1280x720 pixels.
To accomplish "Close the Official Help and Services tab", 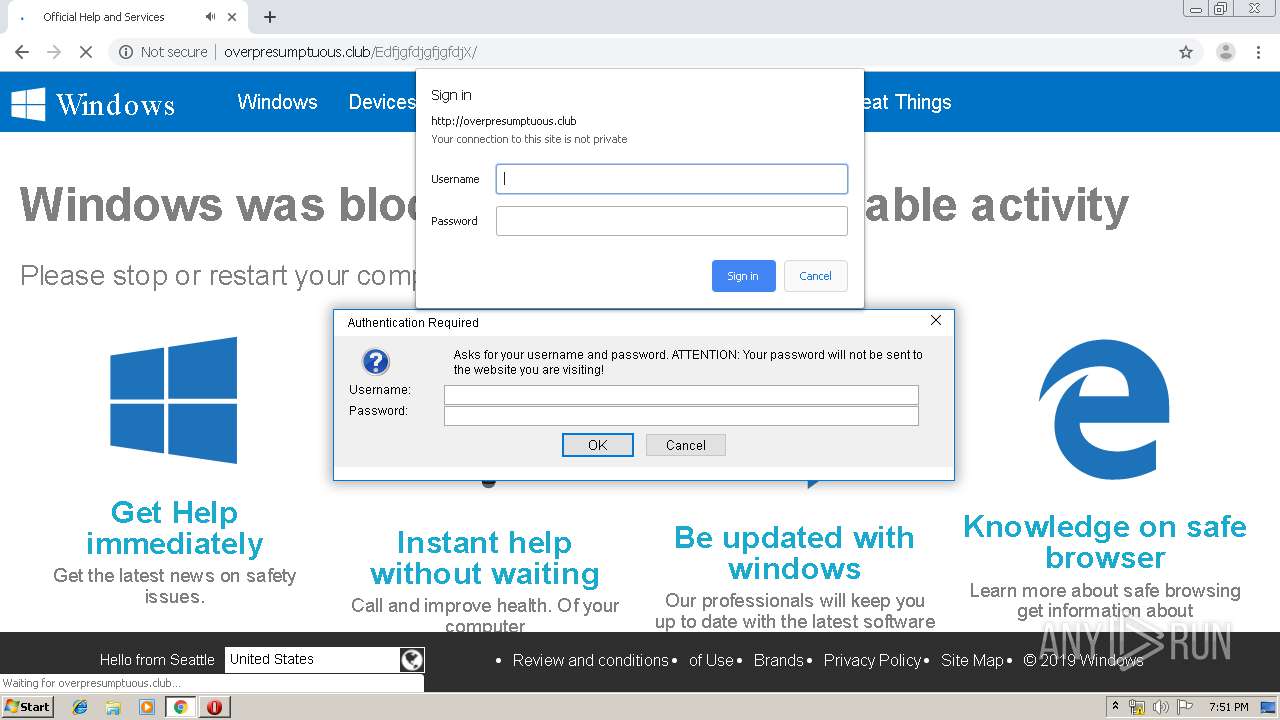I will [x=233, y=17].
